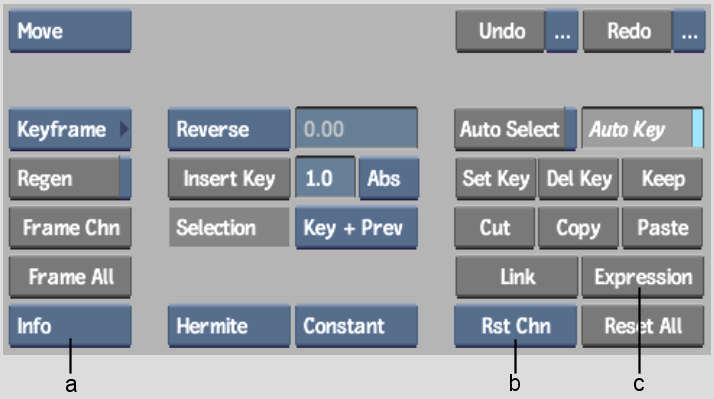The width and height of the screenshot is (714, 399).
Task: Click the Rst Chn button
Action: [x=515, y=326]
